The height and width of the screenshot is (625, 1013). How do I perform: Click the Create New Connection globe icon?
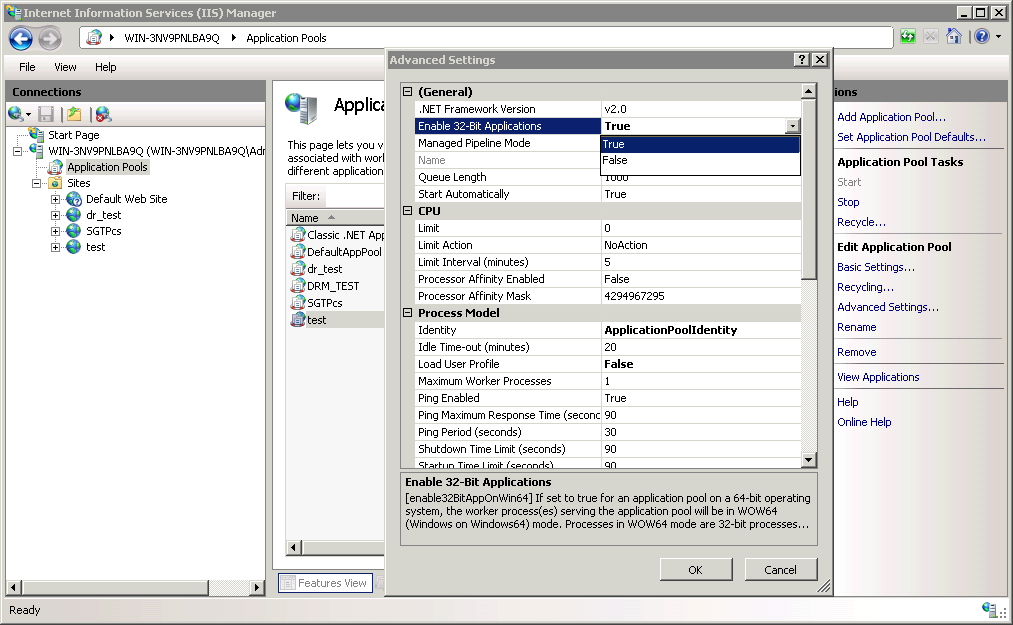17,114
